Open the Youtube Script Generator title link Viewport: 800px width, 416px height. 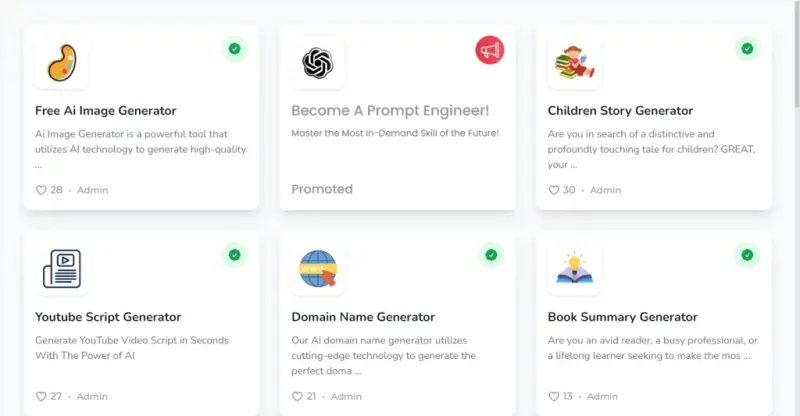[108, 317]
